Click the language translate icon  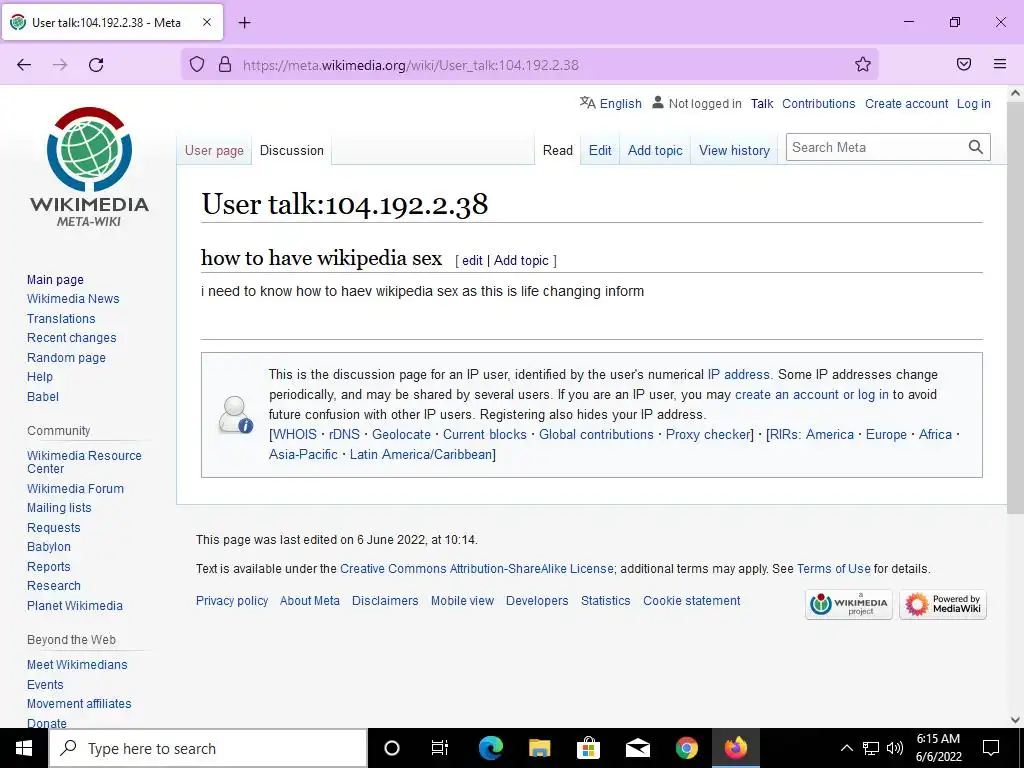(x=587, y=103)
